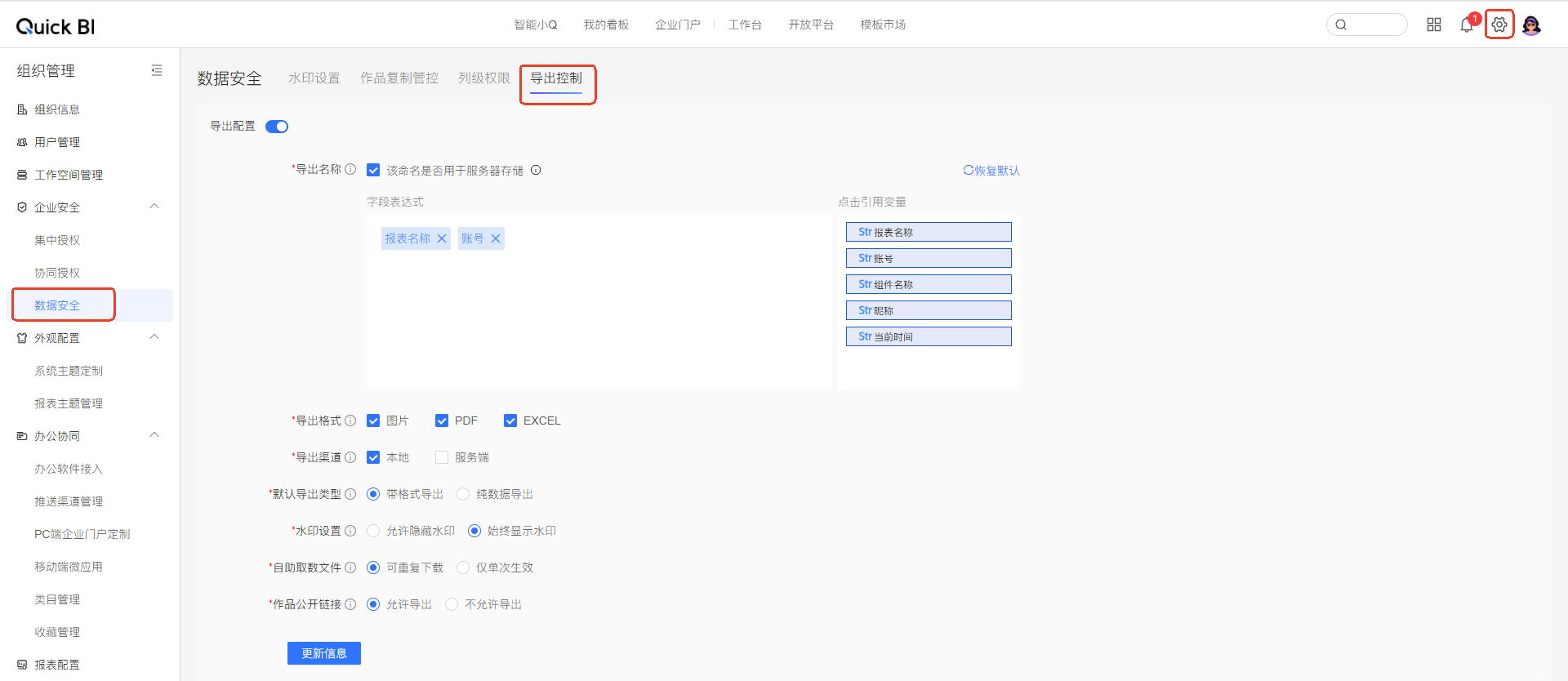Image resolution: width=1568 pixels, height=681 pixels.
Task: Toggle the 导出配置 switch
Action: point(277,127)
